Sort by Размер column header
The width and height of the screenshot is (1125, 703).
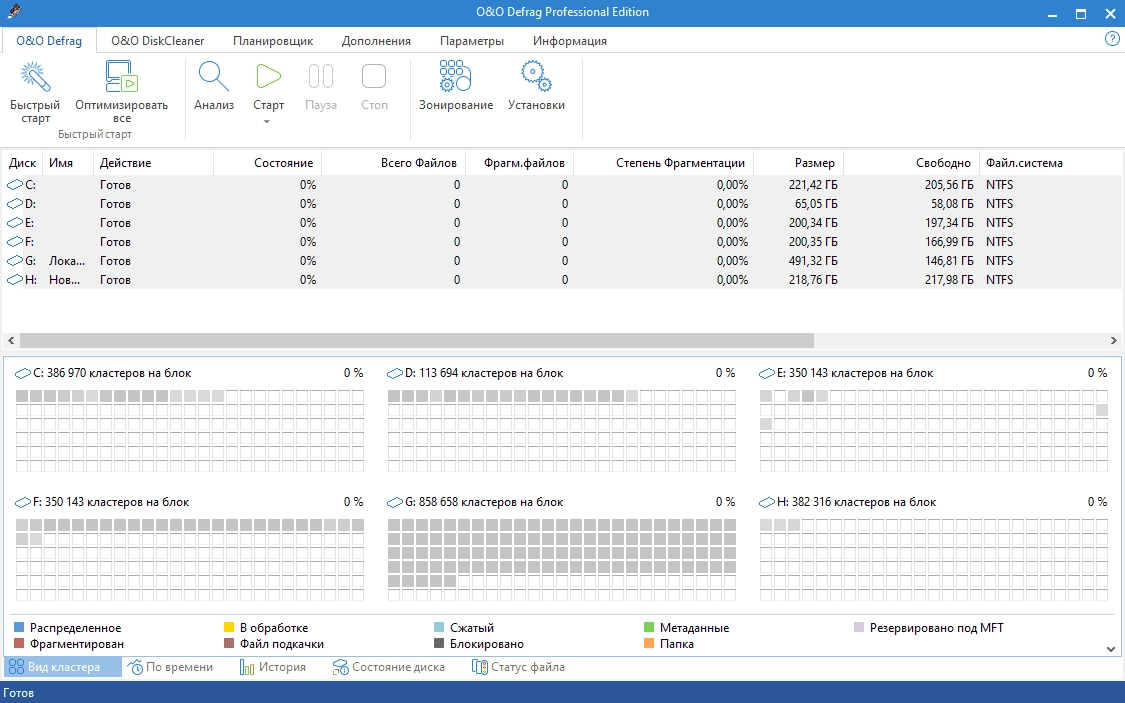coord(799,163)
